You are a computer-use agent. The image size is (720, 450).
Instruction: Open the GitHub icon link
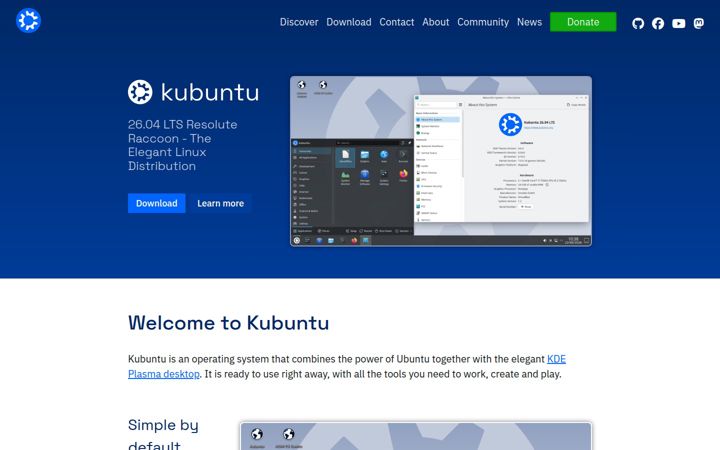click(x=638, y=23)
